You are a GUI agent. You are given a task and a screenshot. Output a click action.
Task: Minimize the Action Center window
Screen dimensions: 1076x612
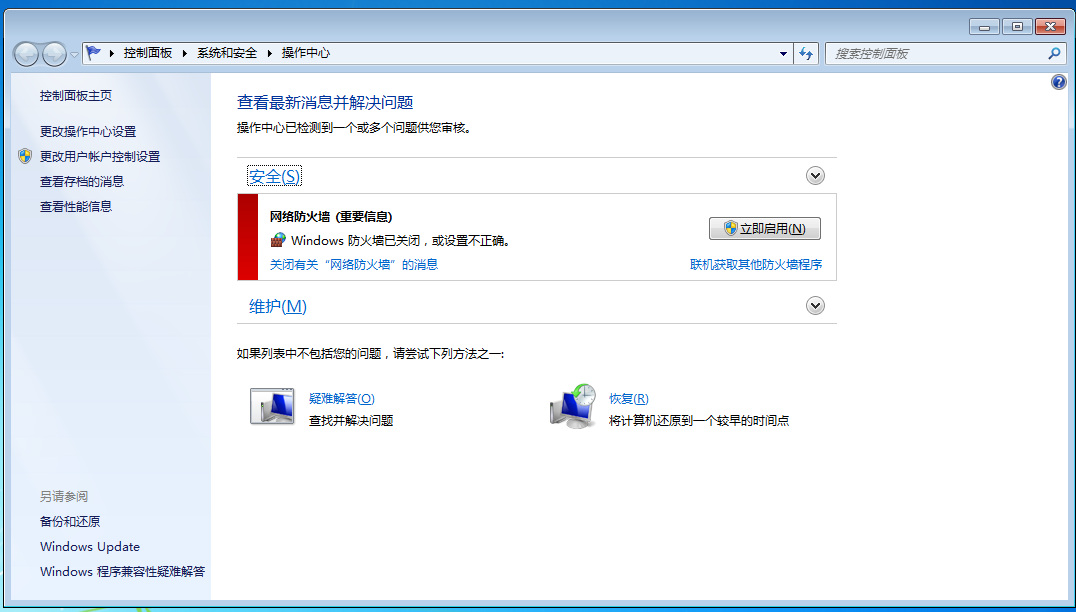(984, 27)
